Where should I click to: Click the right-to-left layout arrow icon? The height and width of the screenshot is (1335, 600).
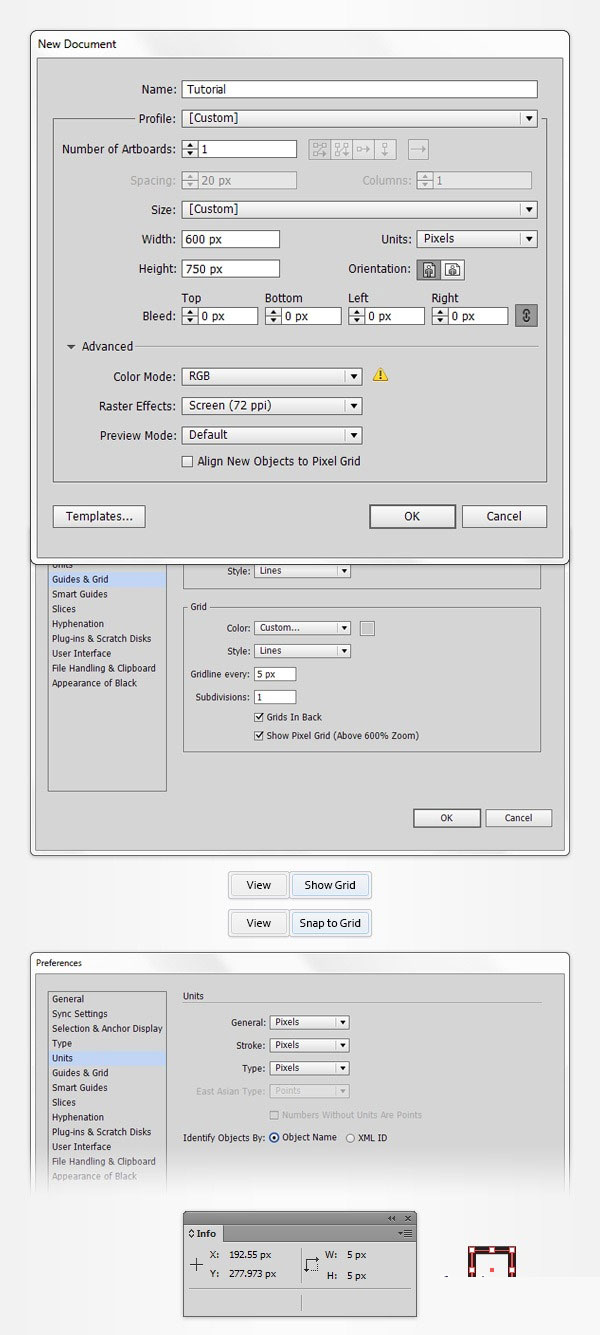(x=419, y=149)
